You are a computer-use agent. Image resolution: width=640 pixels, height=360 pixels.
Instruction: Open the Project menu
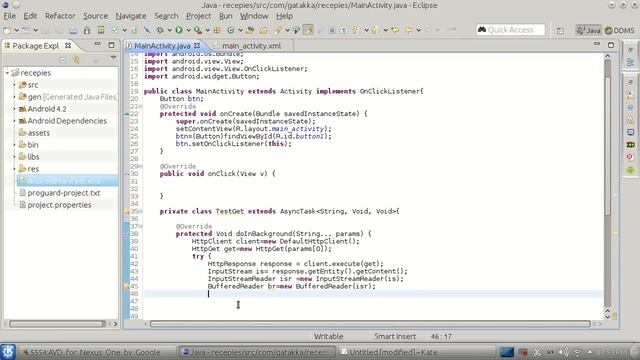(198, 16)
